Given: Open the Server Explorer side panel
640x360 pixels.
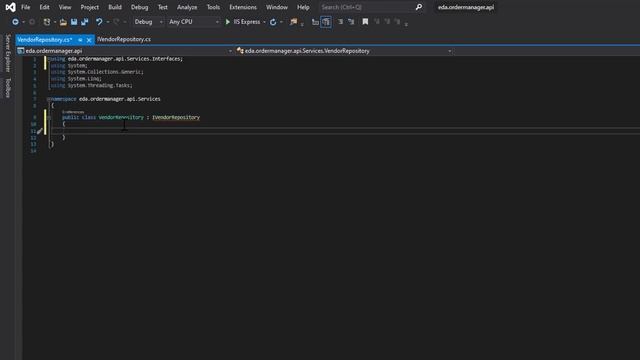Looking at the screenshot, I should [8, 53].
